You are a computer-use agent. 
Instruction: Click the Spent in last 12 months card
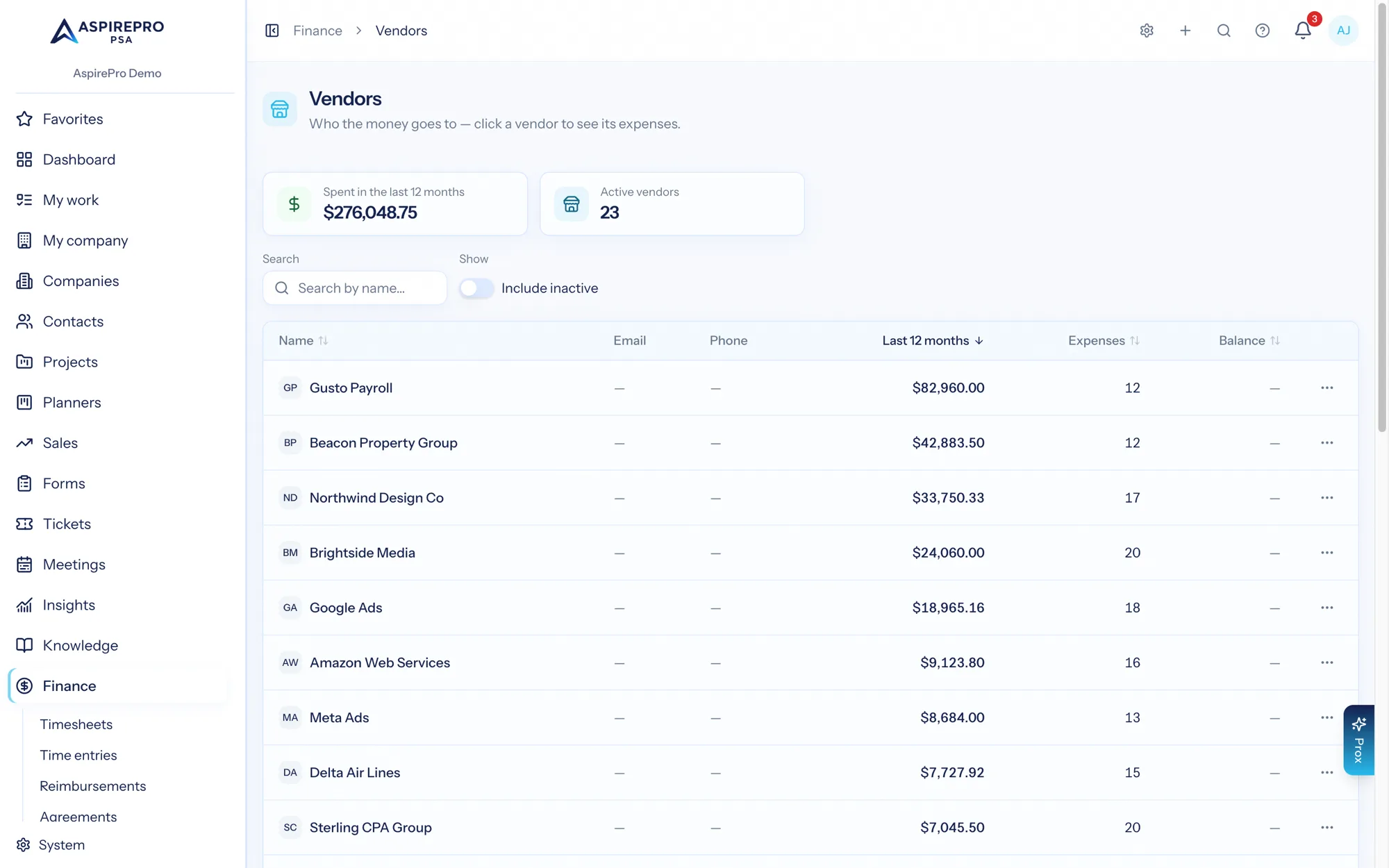tap(395, 203)
